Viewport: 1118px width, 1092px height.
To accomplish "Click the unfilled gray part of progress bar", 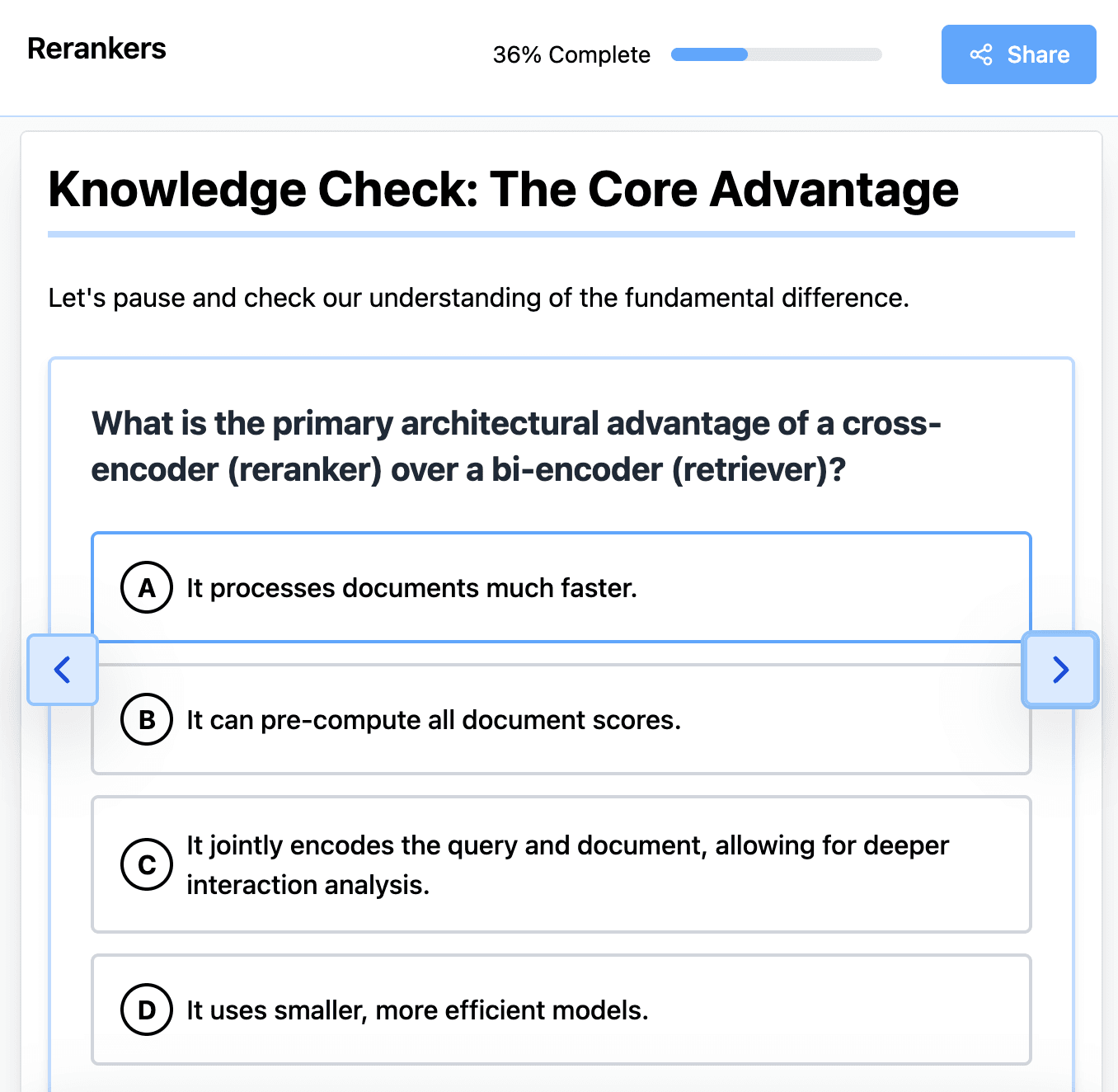I will tap(815, 54).
